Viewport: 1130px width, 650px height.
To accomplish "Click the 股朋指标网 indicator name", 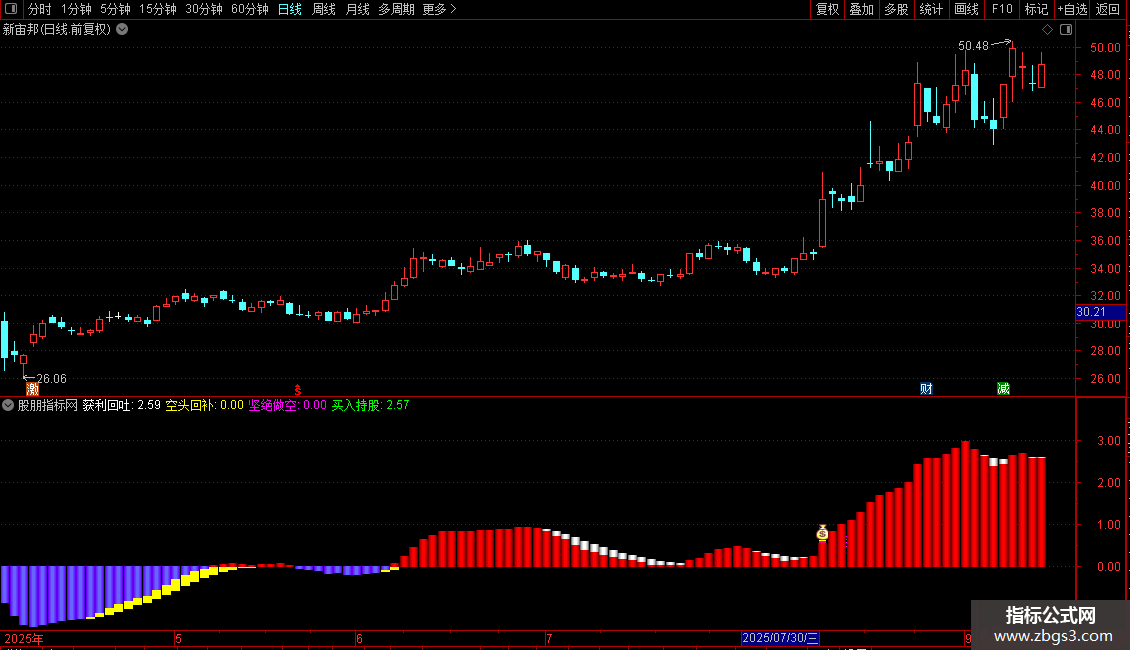I will coord(48,406).
